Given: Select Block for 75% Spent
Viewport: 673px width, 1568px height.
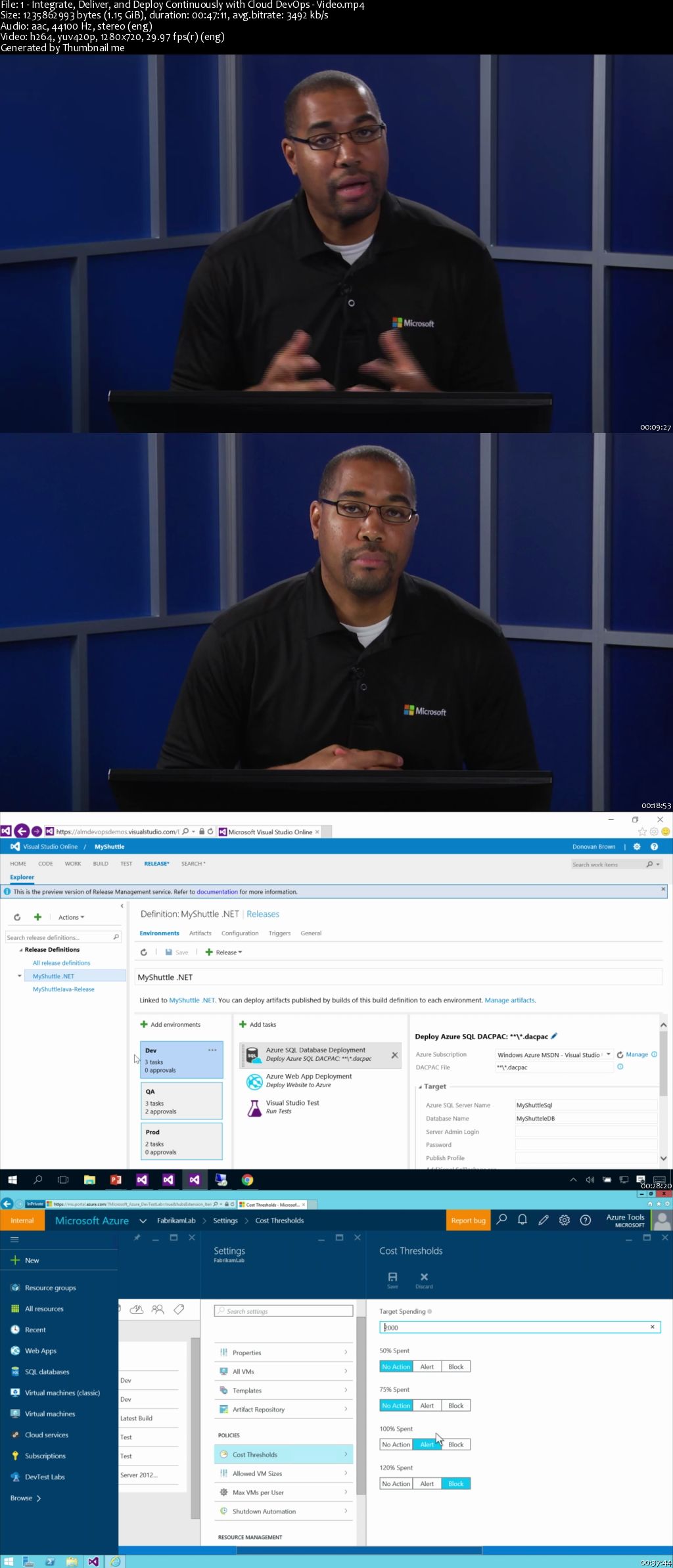Looking at the screenshot, I should 456,1405.
